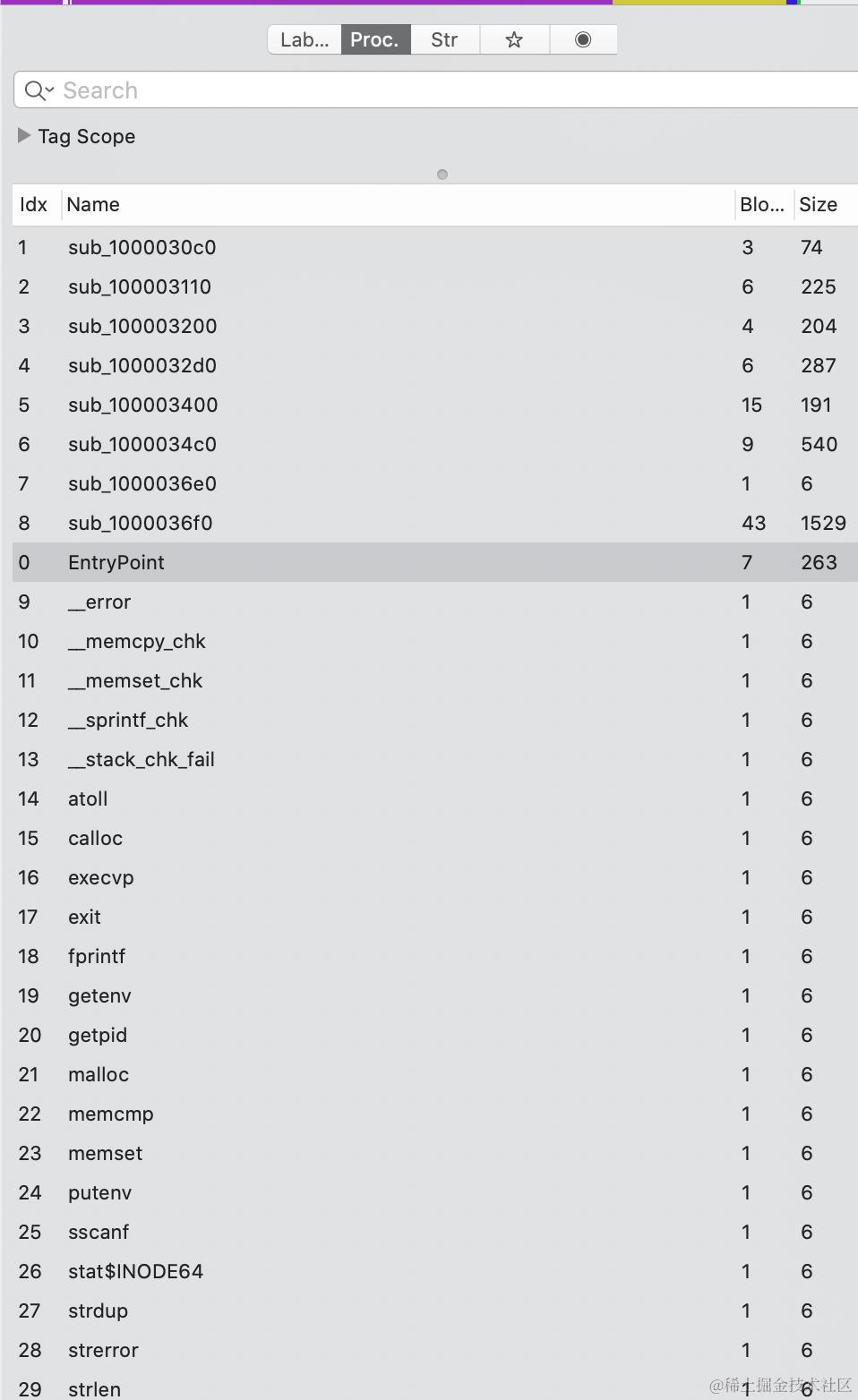Expand the Tag Scope section
This screenshot has height=1400, width=858.
[x=24, y=136]
